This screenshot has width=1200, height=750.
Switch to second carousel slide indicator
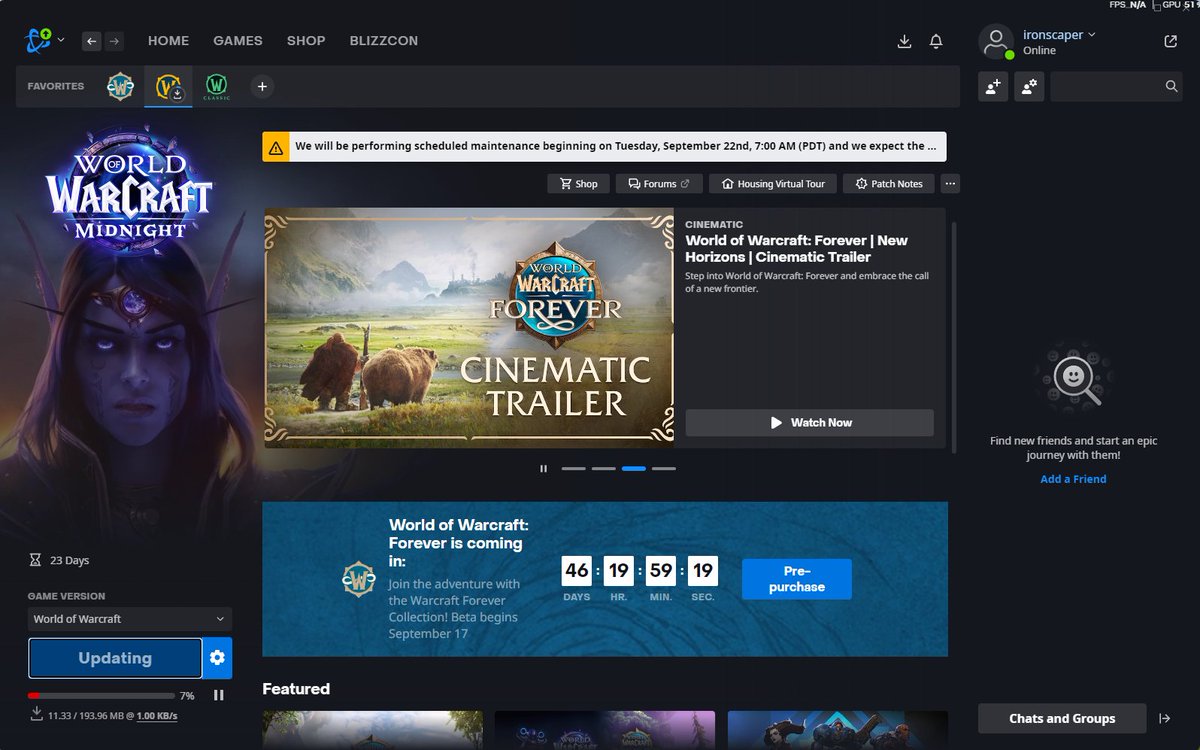coord(604,468)
